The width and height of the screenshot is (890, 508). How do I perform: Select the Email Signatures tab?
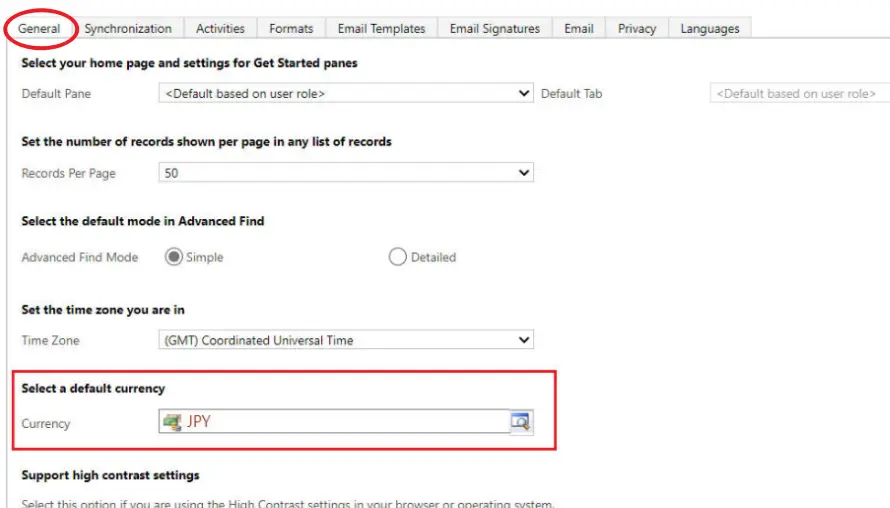click(494, 28)
